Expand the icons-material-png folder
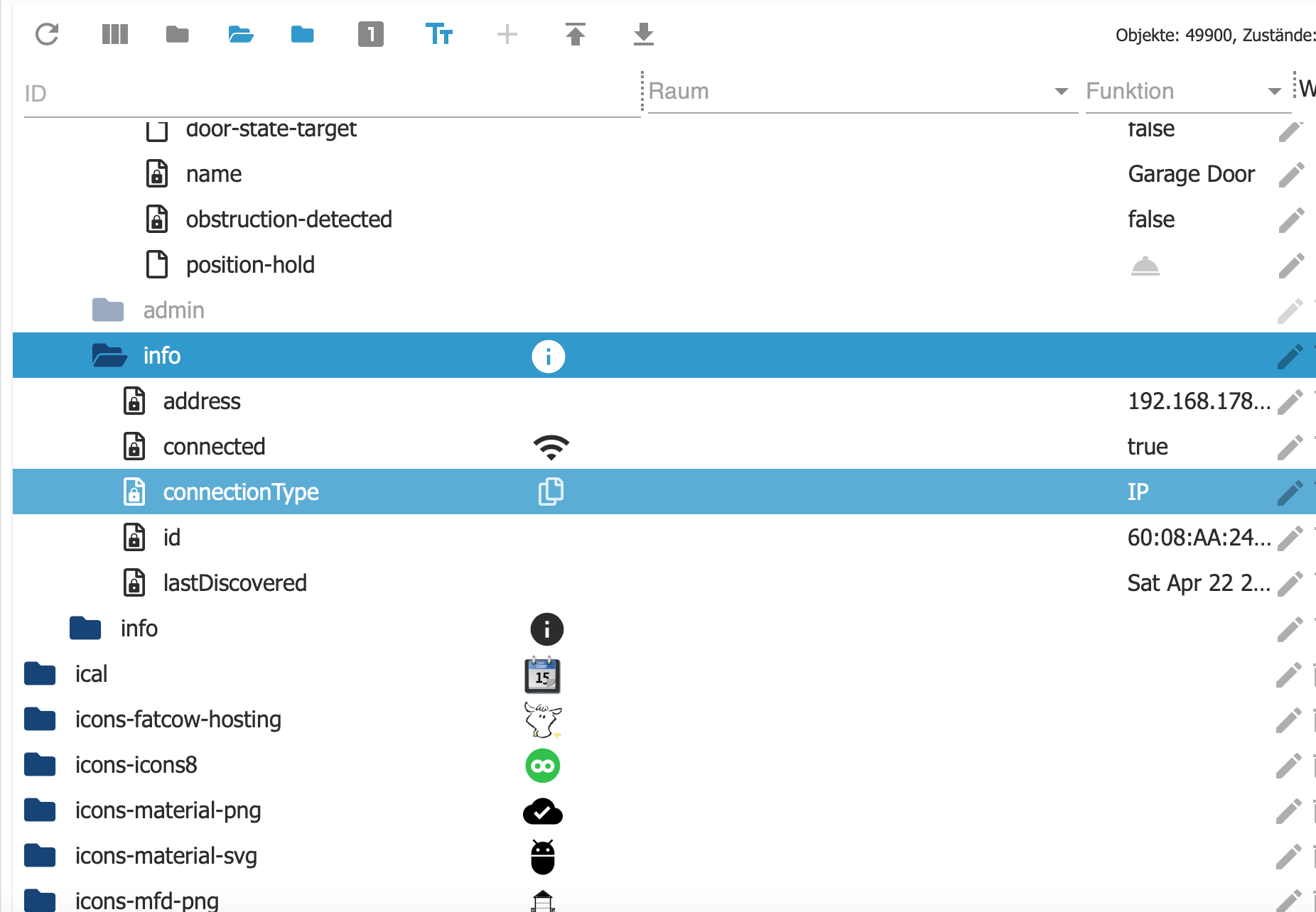 coord(40,810)
